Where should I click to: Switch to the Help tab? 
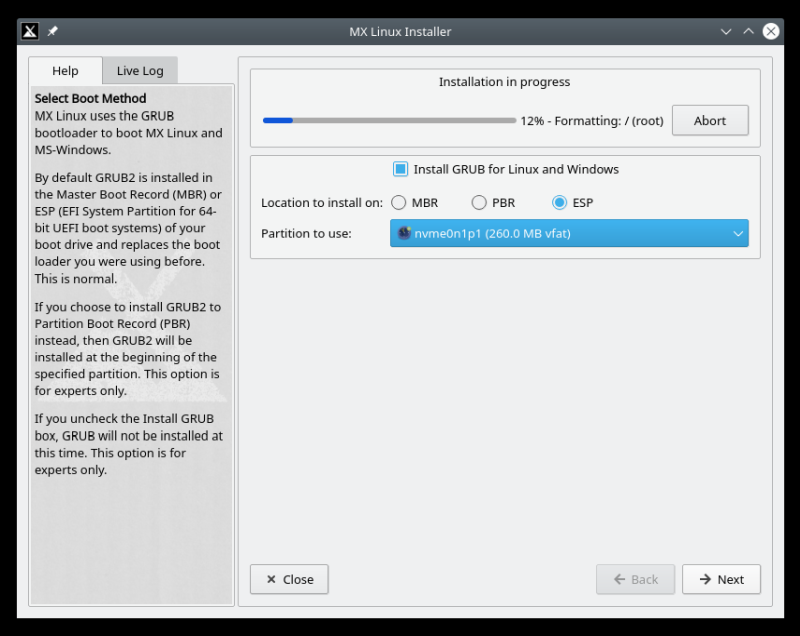66,70
